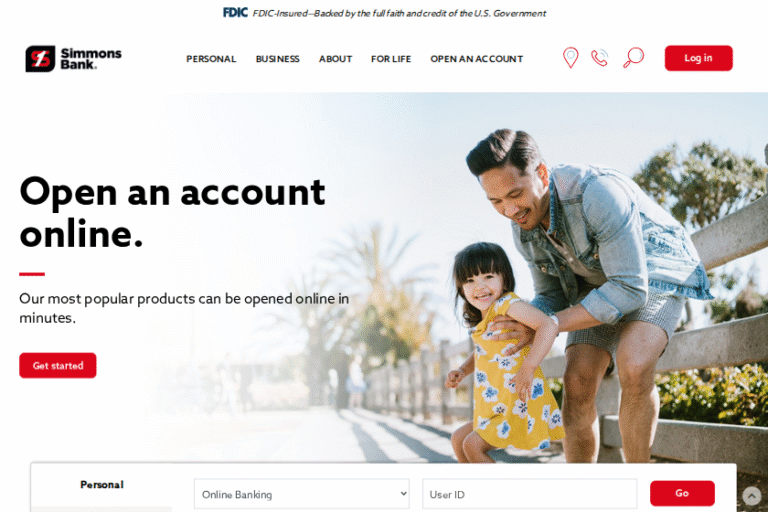
Task: Click OPEN AN ACCOUNT in navigation
Action: click(x=477, y=59)
